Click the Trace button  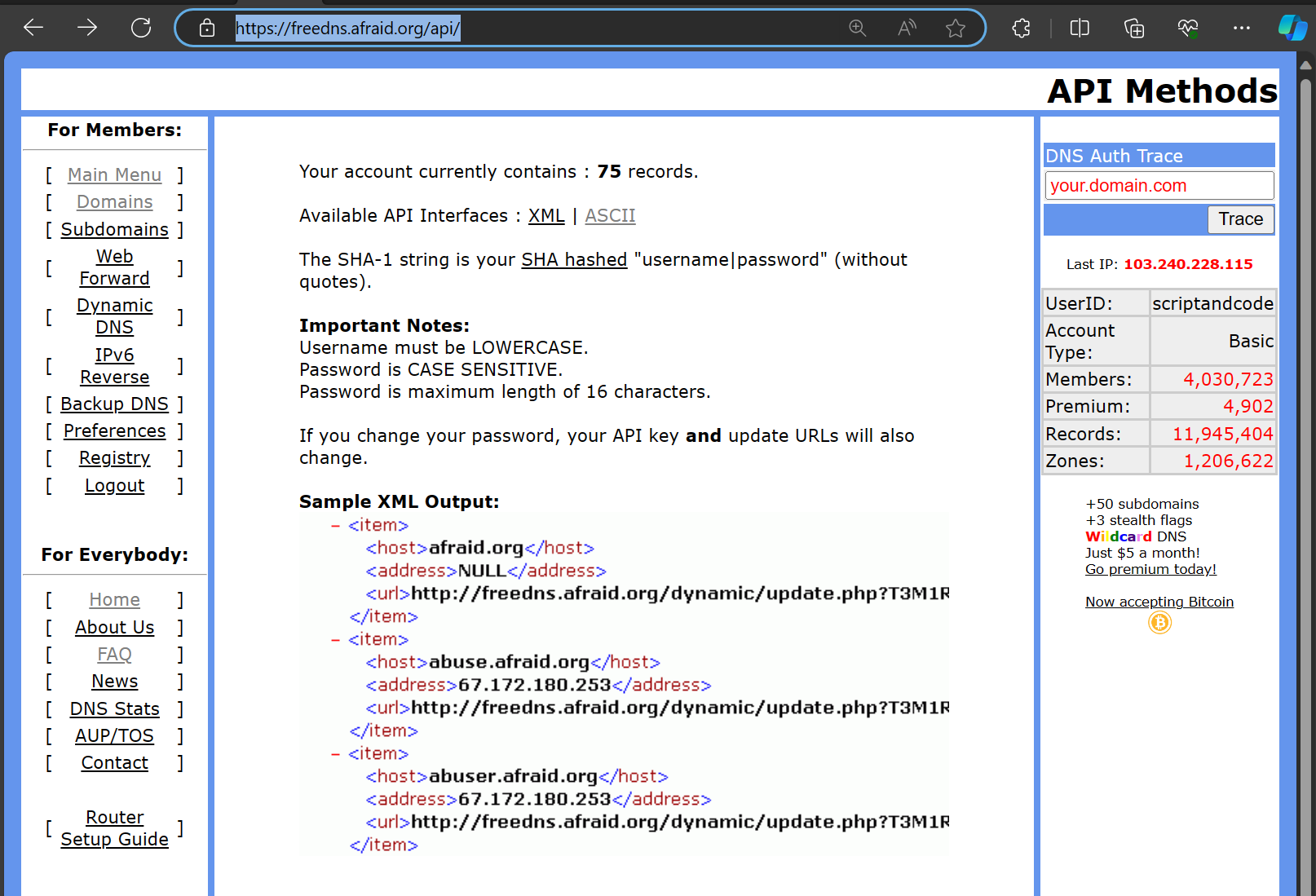[x=1240, y=219]
